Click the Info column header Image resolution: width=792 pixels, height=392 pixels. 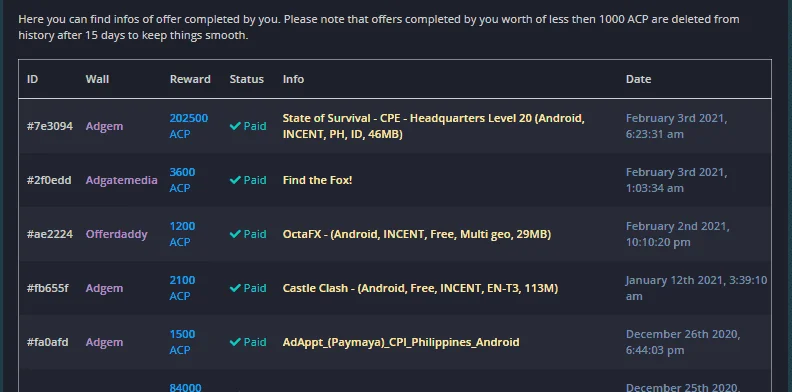click(293, 79)
